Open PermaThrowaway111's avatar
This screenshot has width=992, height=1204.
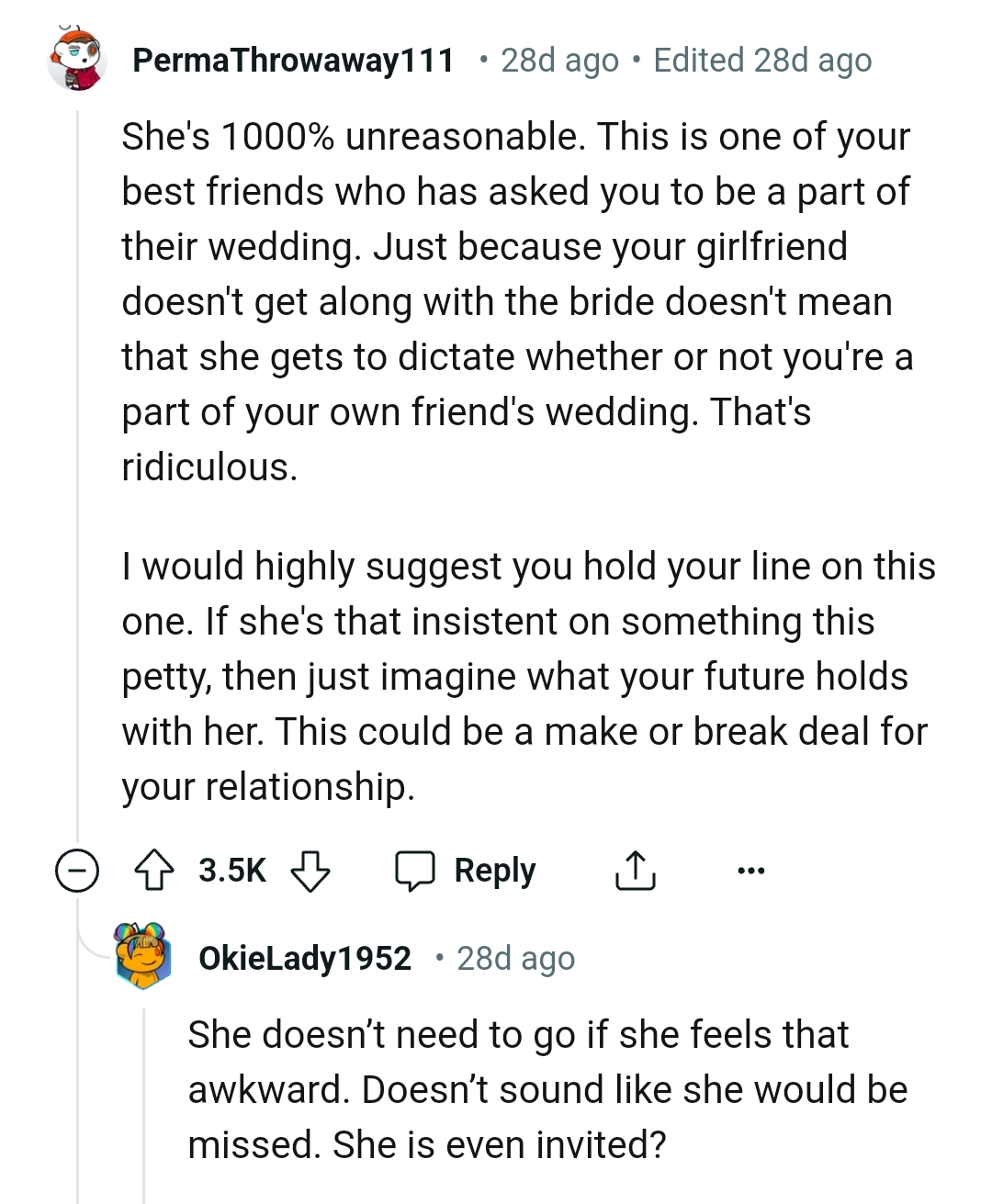coord(76,61)
